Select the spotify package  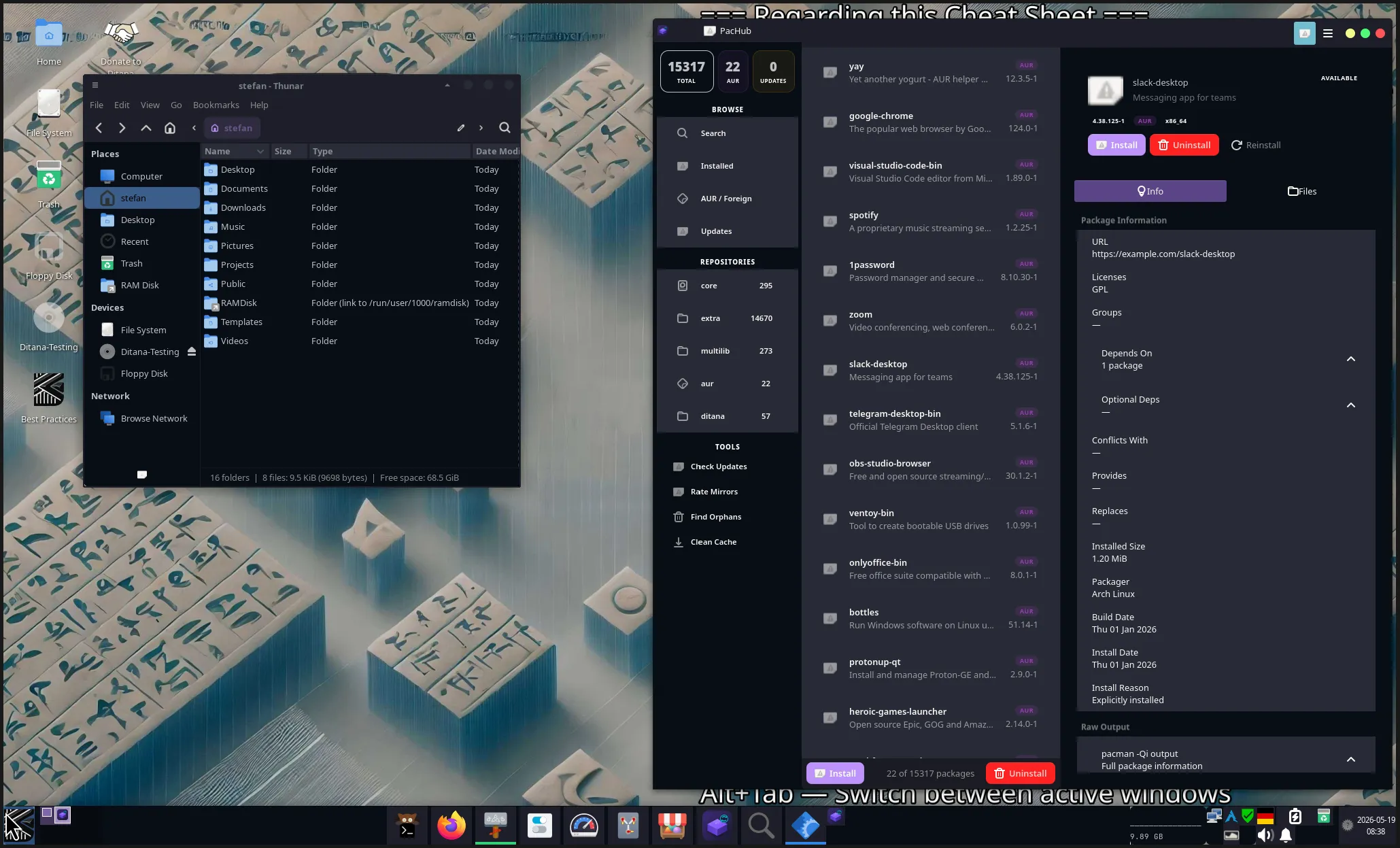tap(930, 221)
